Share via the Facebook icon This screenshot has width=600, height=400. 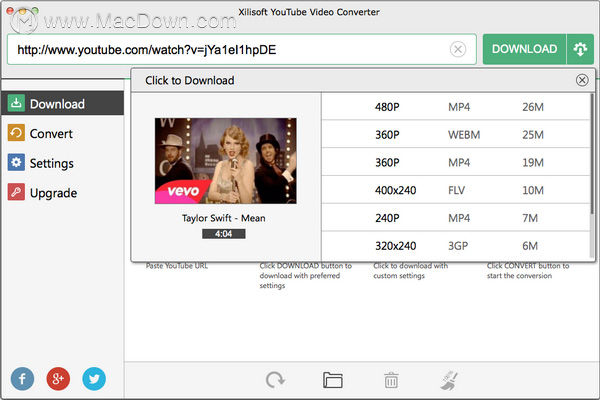click(x=22, y=379)
